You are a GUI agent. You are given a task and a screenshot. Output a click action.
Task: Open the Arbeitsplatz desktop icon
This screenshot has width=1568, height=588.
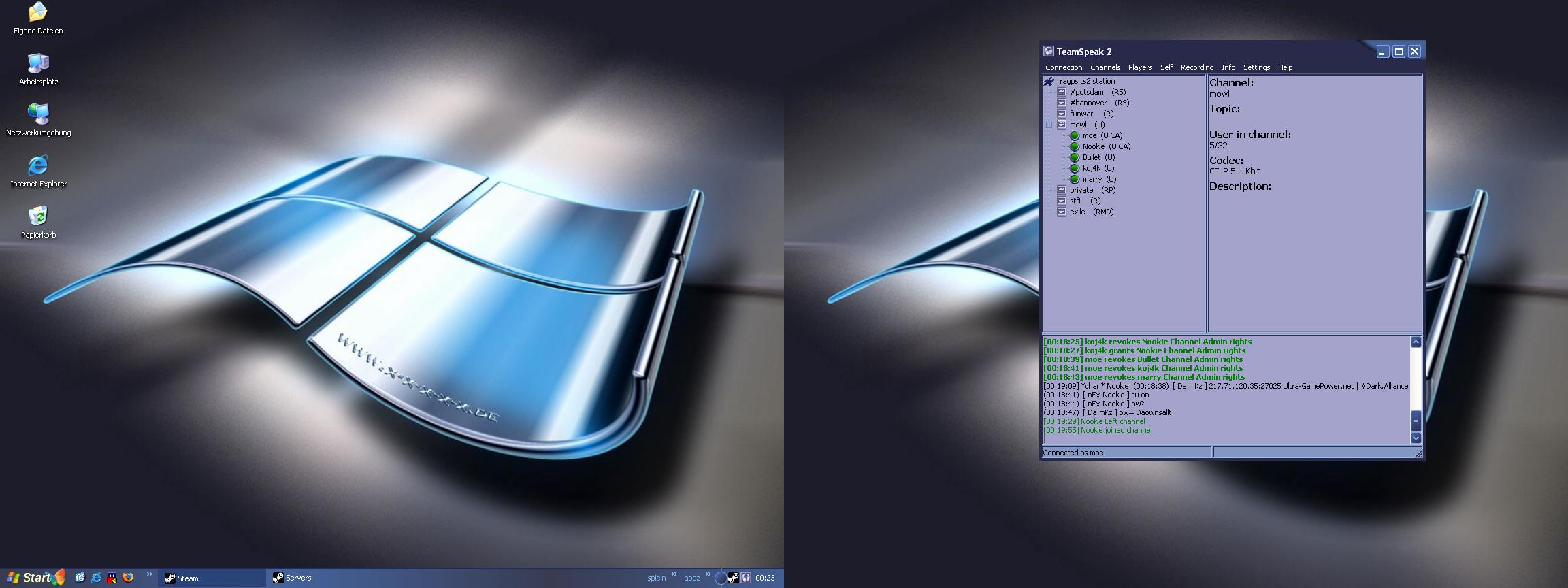click(38, 63)
